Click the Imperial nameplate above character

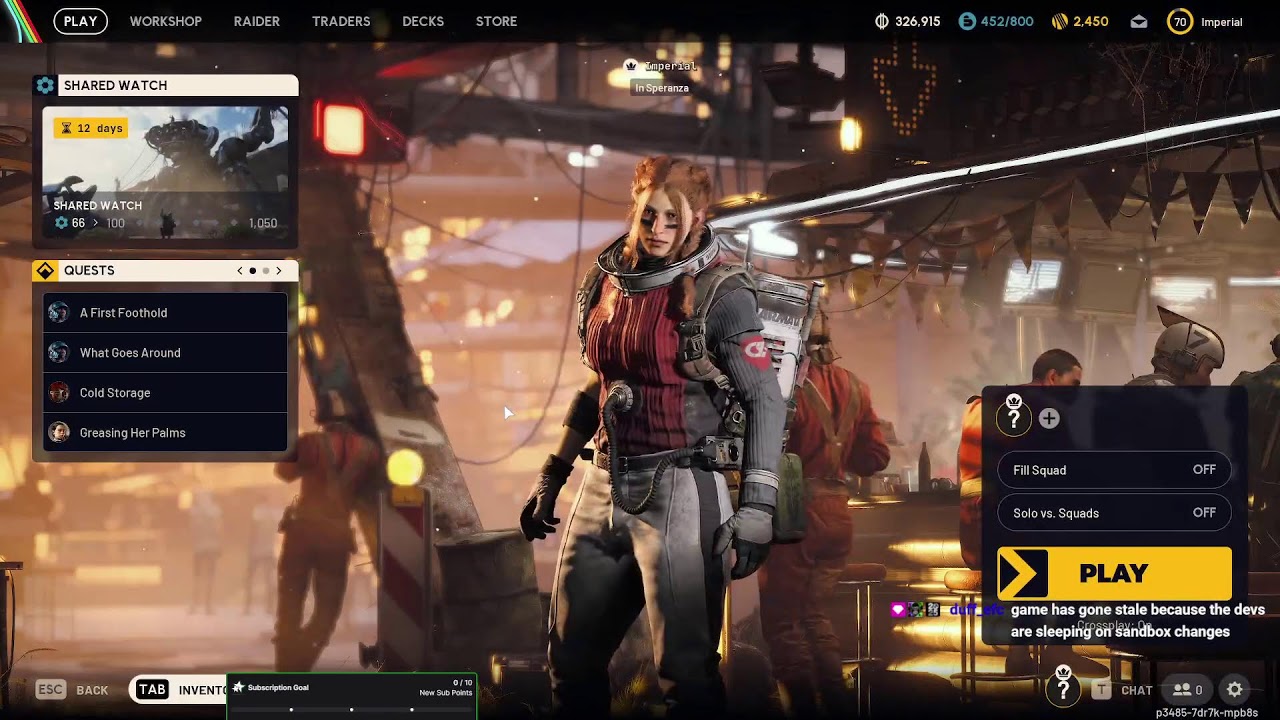click(x=661, y=66)
